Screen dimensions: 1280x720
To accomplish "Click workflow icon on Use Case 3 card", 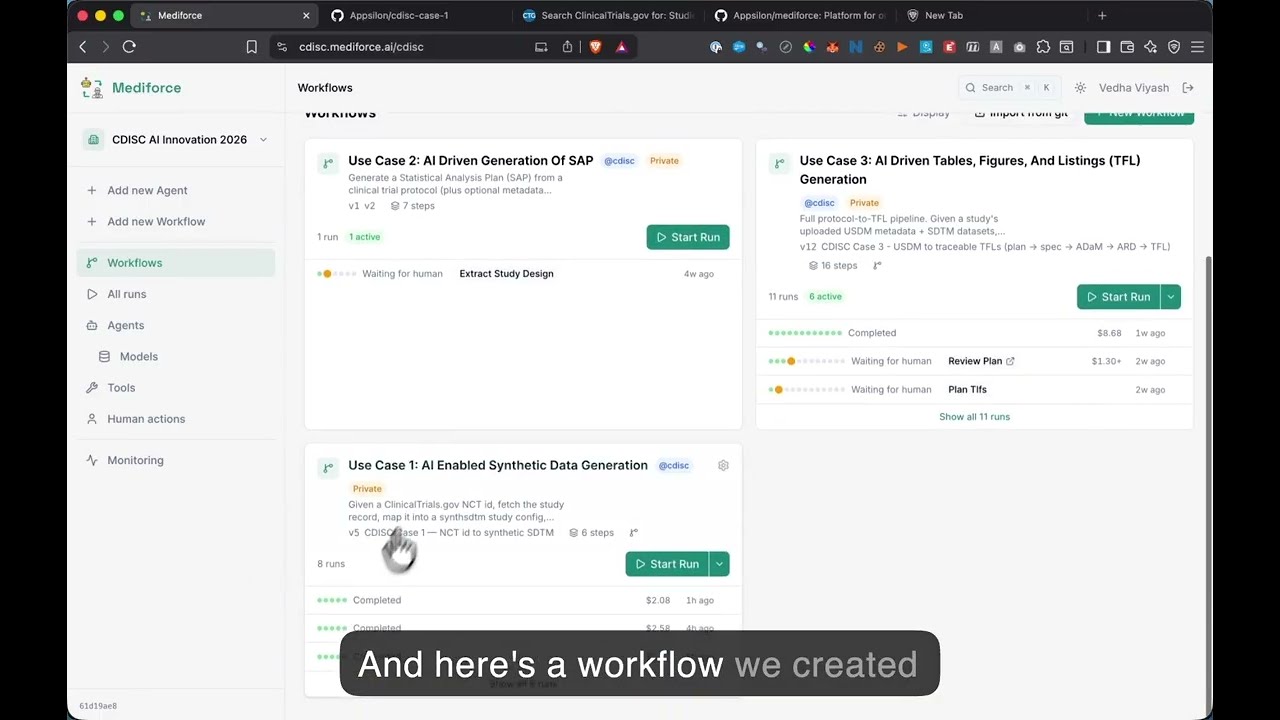I will pos(779,163).
